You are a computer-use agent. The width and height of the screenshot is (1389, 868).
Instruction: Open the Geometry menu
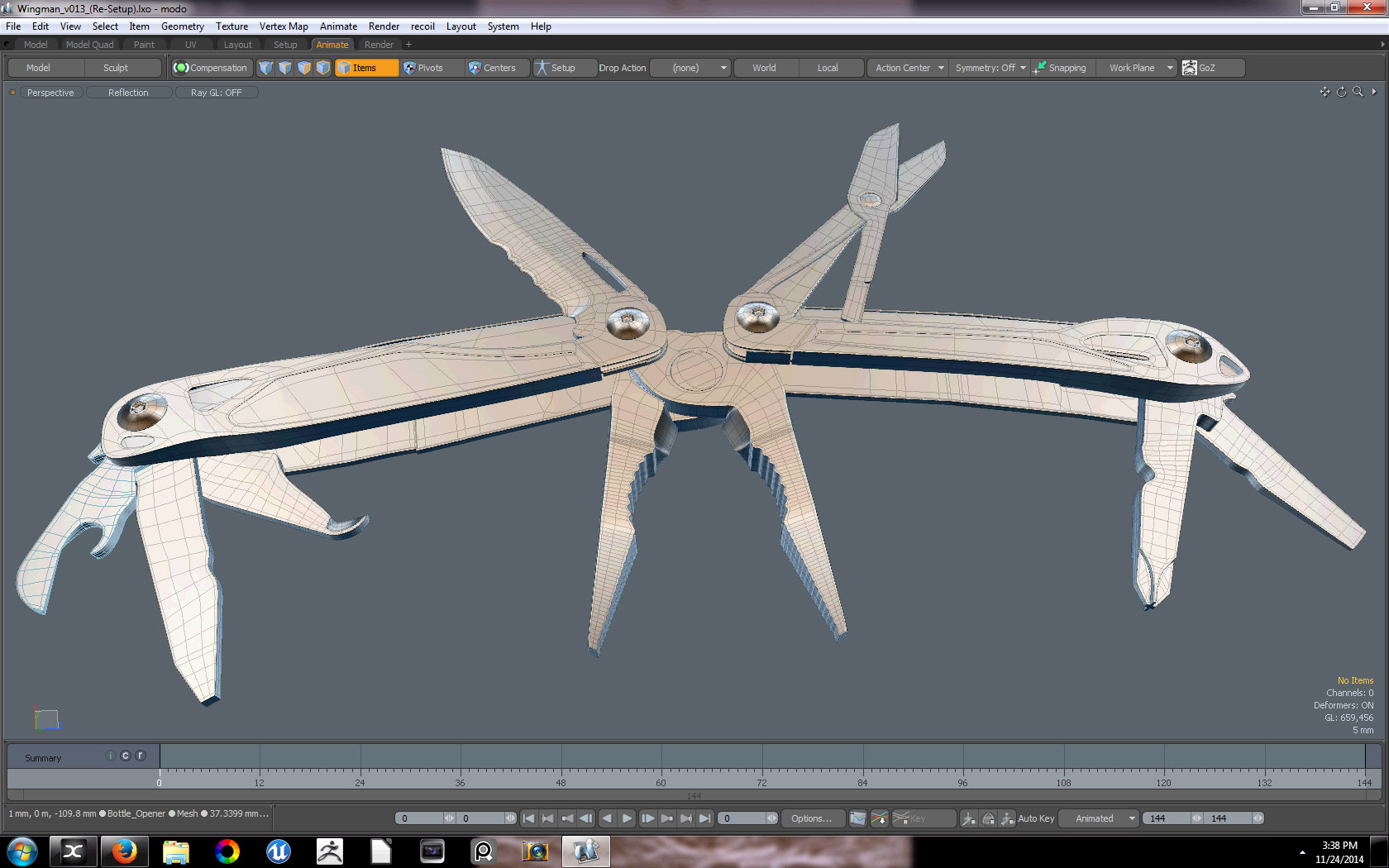183,26
